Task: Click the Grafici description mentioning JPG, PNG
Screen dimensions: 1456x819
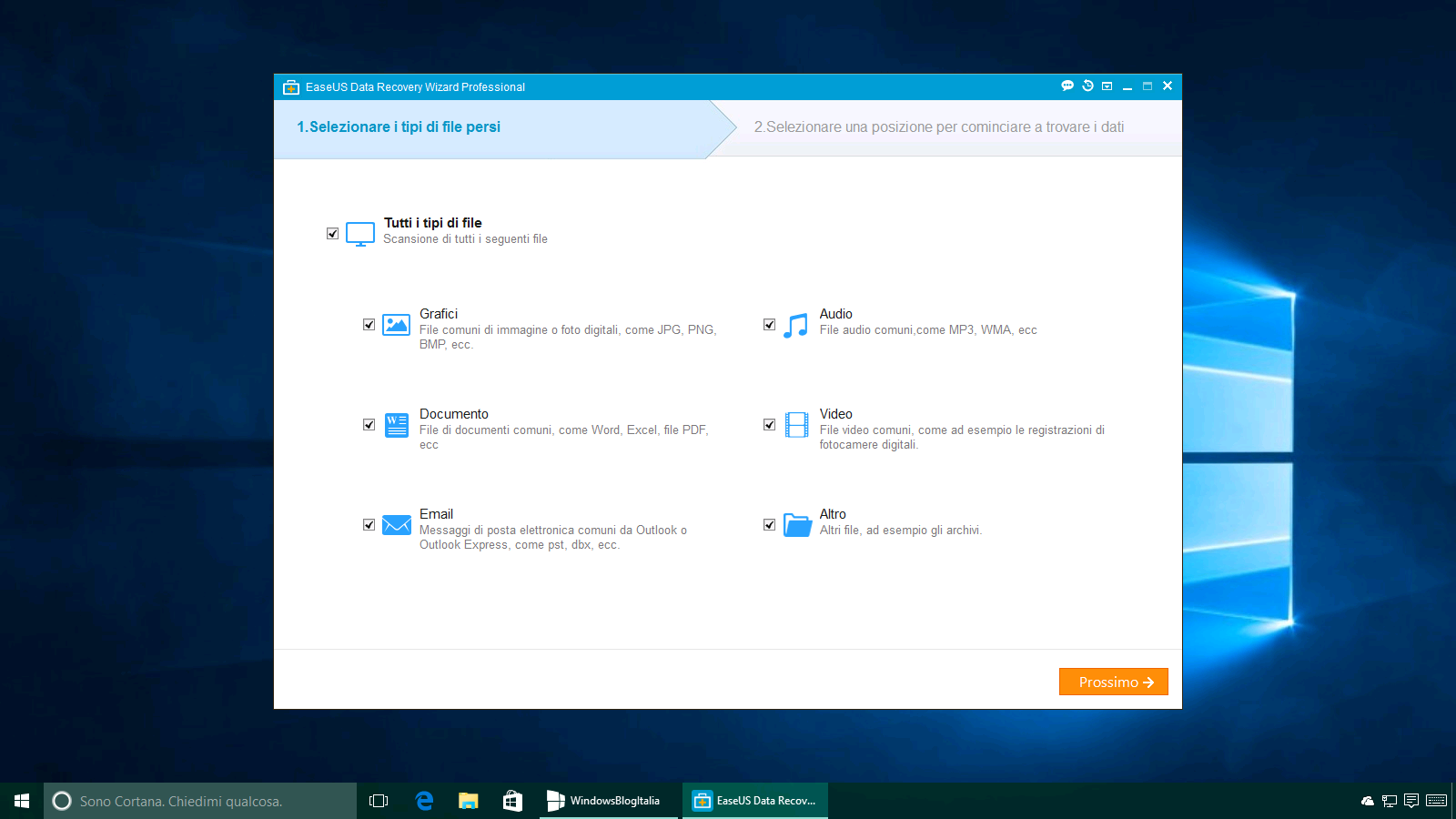Action: (x=568, y=338)
